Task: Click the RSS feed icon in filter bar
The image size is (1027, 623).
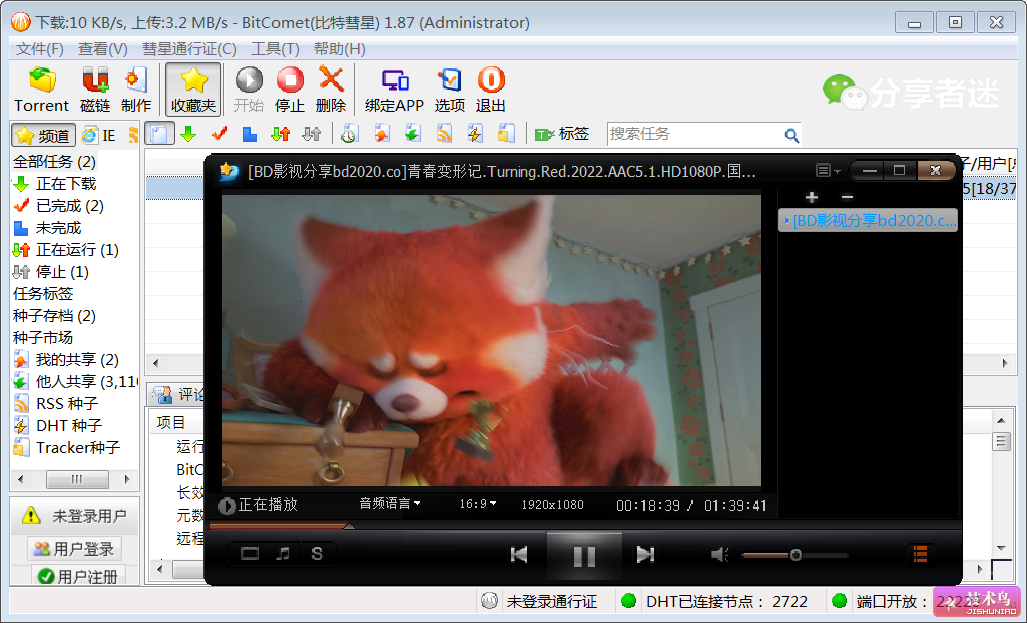Action: click(x=444, y=134)
